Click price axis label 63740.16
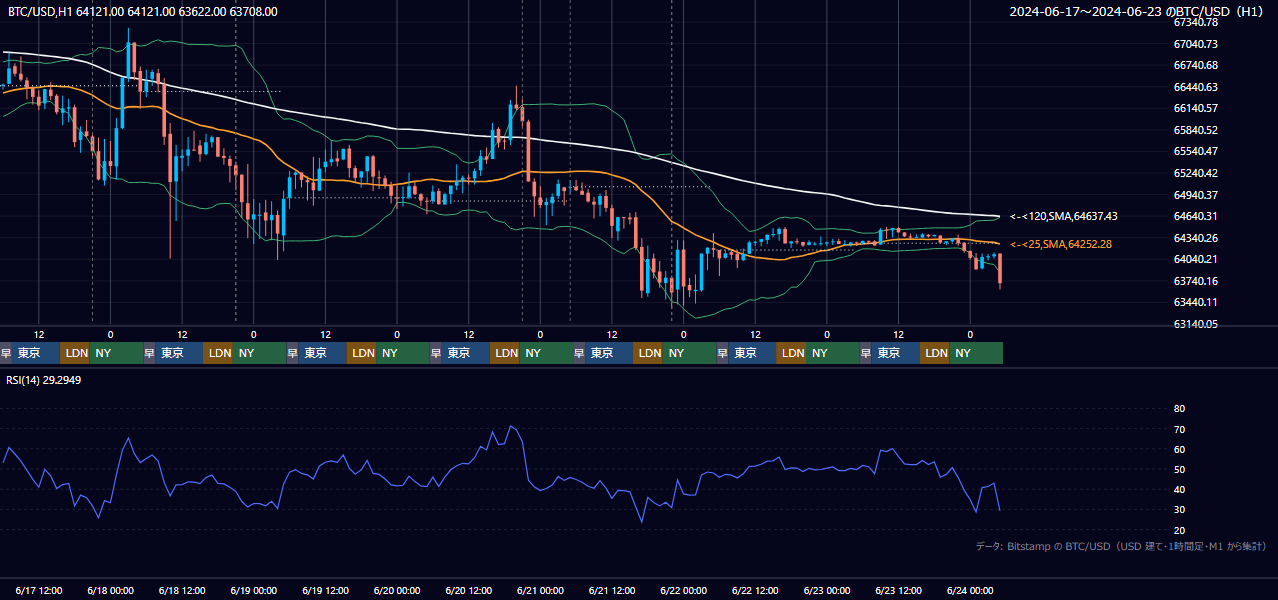 [x=1195, y=281]
